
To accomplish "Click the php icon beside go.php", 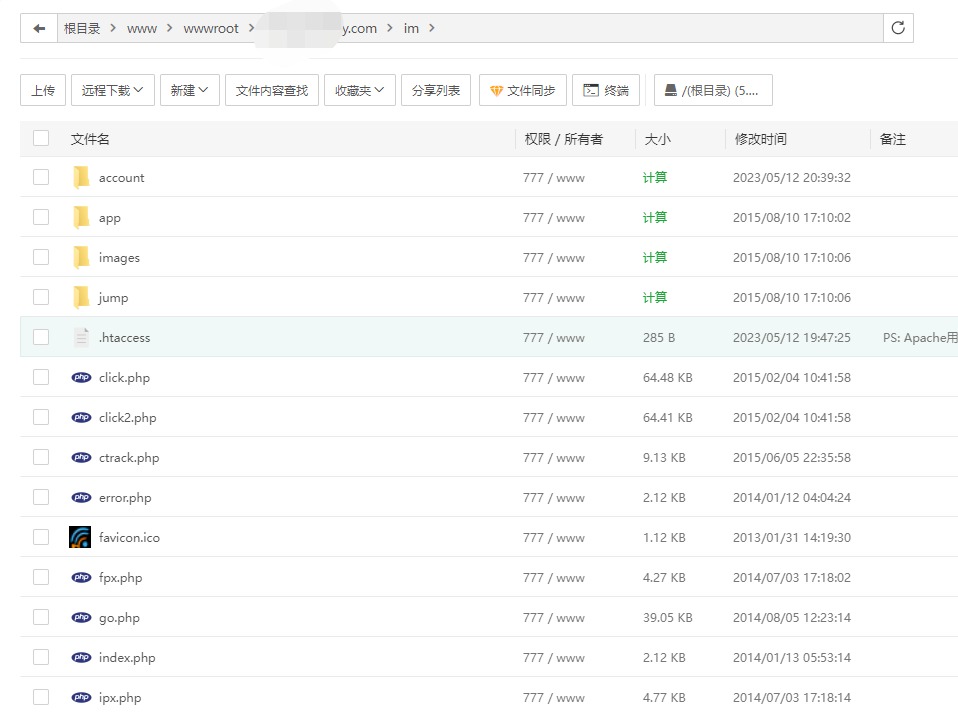I will [81, 618].
